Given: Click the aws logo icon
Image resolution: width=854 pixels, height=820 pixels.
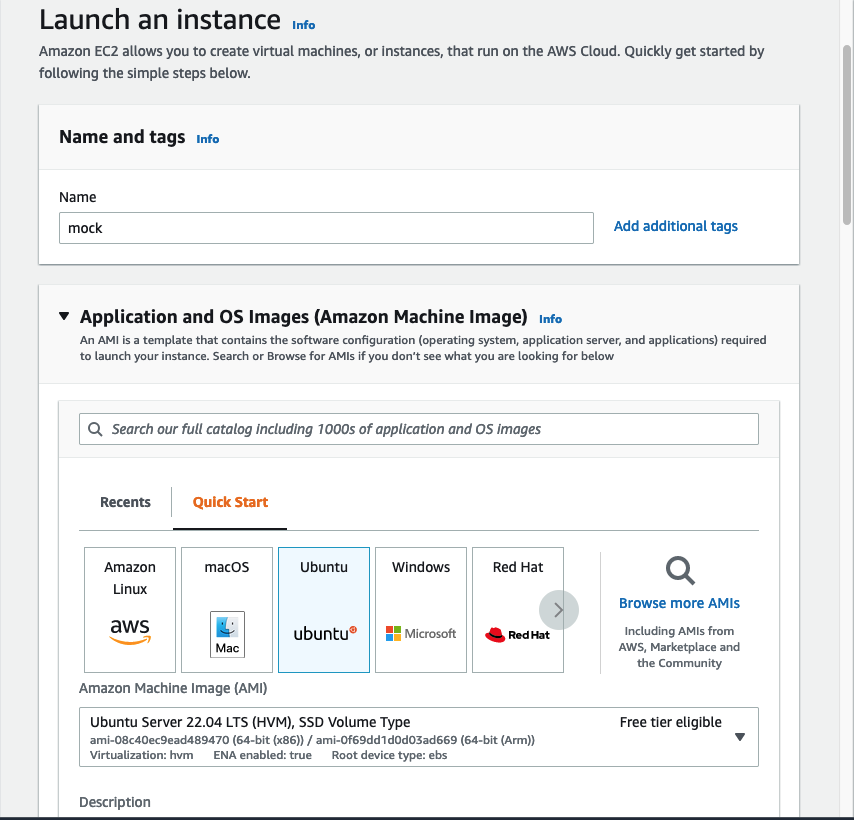Looking at the screenshot, I should (130, 632).
